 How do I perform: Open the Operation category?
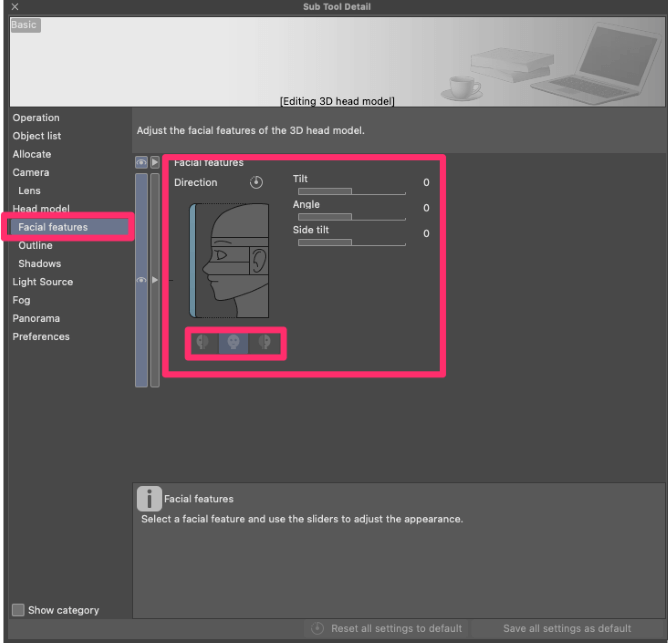click(36, 118)
